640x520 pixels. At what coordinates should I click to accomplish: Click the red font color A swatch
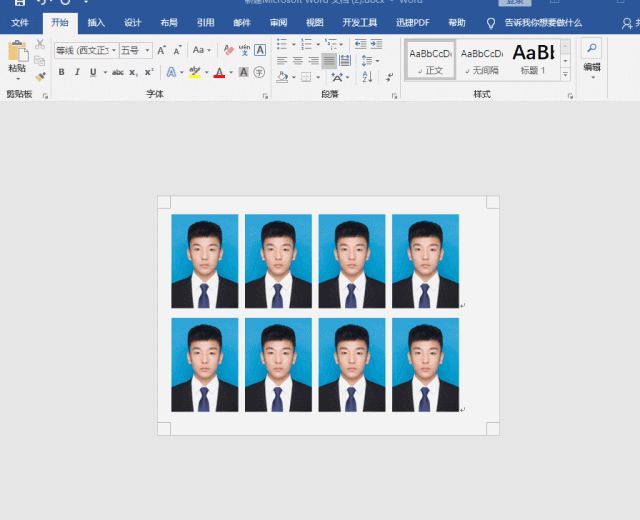tap(219, 72)
